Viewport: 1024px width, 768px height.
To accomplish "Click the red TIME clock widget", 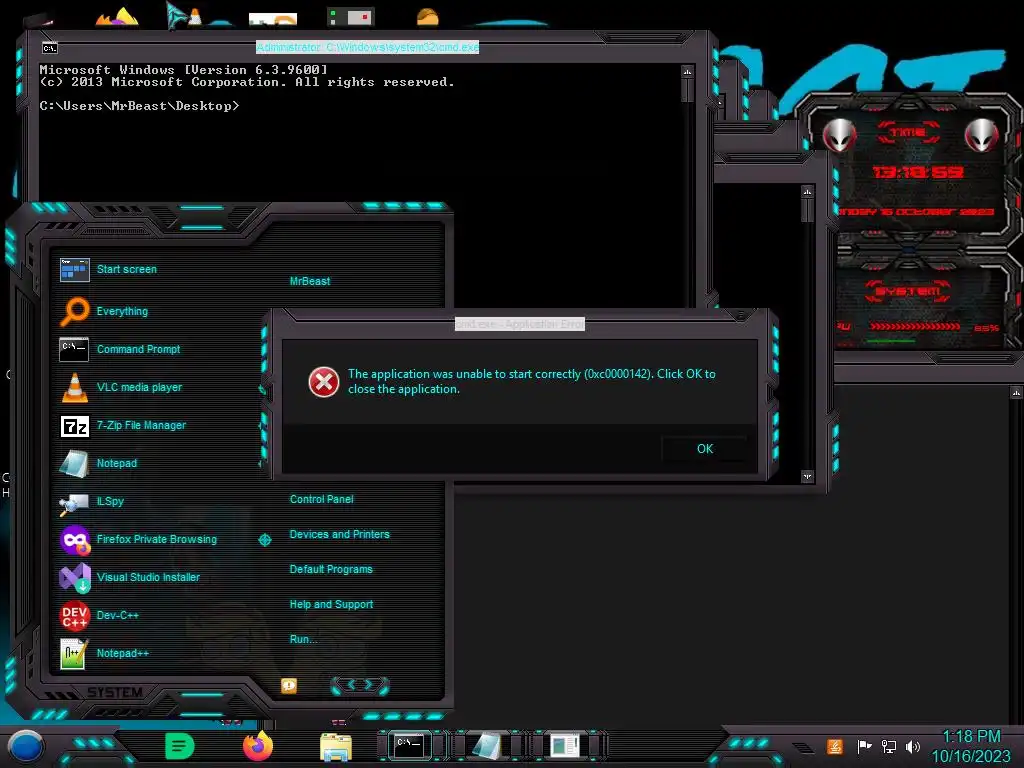I will [x=908, y=171].
